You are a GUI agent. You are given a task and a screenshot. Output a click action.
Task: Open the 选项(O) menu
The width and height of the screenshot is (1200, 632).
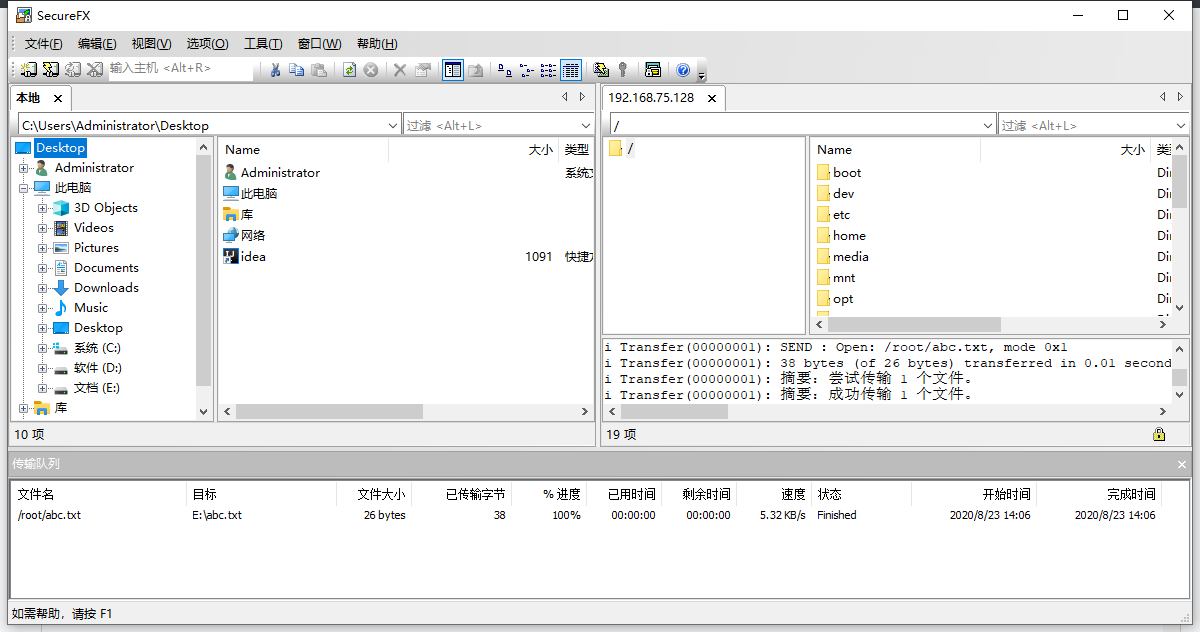[207, 44]
